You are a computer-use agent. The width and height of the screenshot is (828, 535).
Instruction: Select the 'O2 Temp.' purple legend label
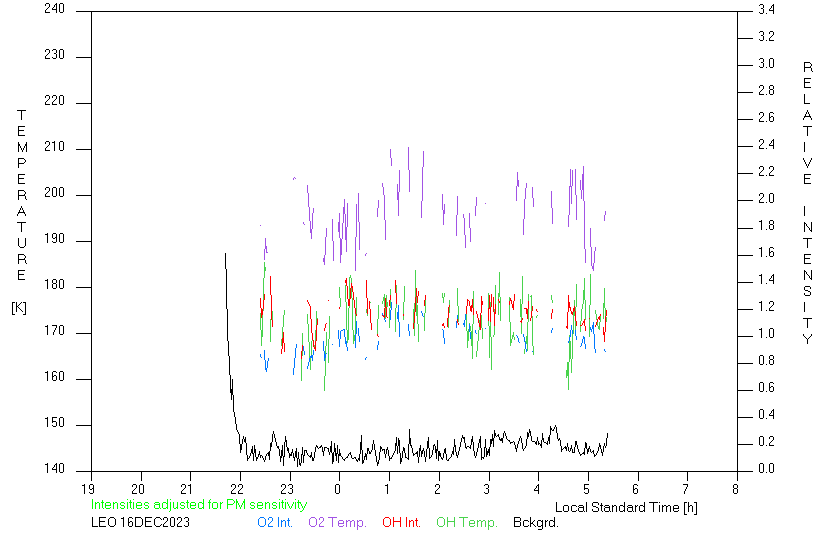[337, 522]
